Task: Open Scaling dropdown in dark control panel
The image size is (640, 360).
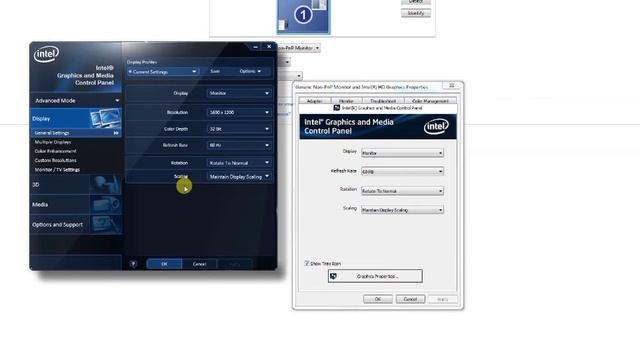Action: click(239, 177)
